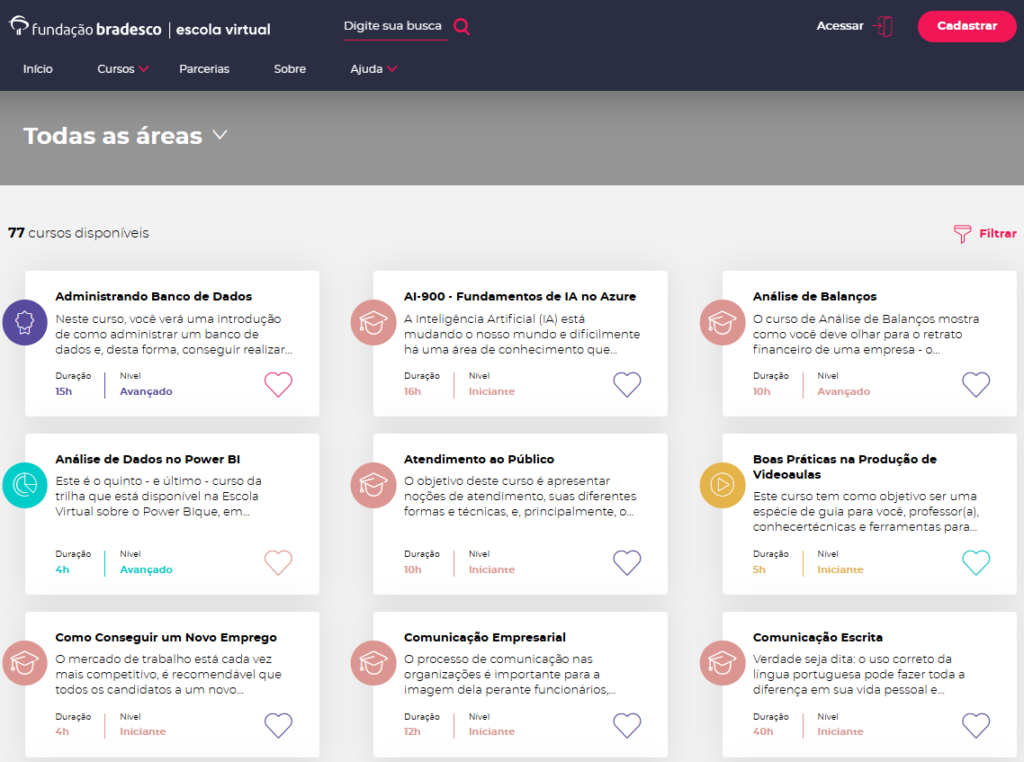Image resolution: width=1024 pixels, height=762 pixels.
Task: Click the purple icon of Administrando Banco de Dados
Action: pyautogui.click(x=25, y=322)
